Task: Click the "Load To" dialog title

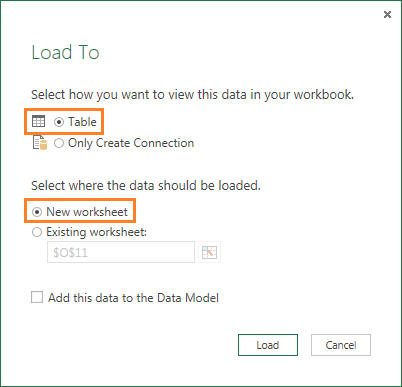Action: click(x=65, y=52)
